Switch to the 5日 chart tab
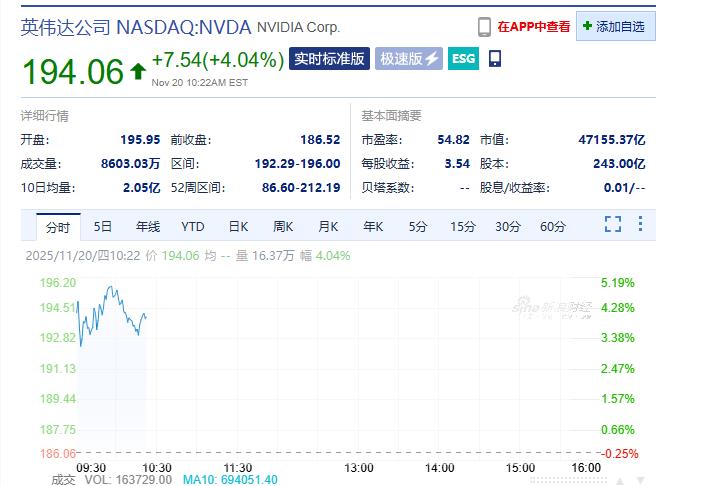The image size is (705, 486). (x=103, y=227)
